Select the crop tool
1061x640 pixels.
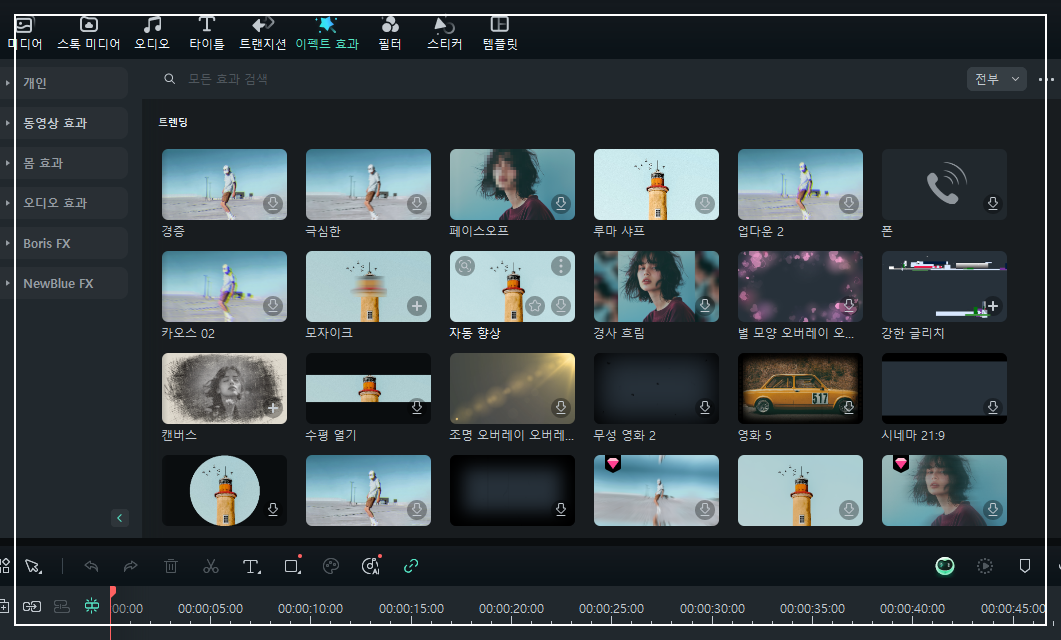[x=292, y=566]
